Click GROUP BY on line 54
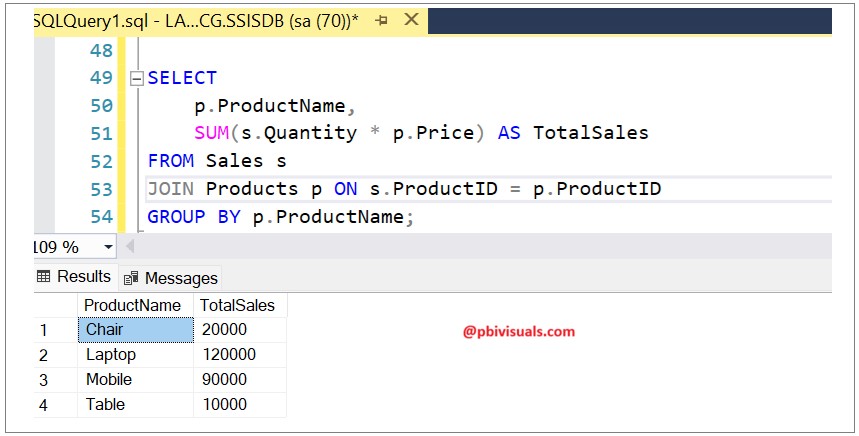Viewport: 859px width, 436px height. tap(194, 217)
